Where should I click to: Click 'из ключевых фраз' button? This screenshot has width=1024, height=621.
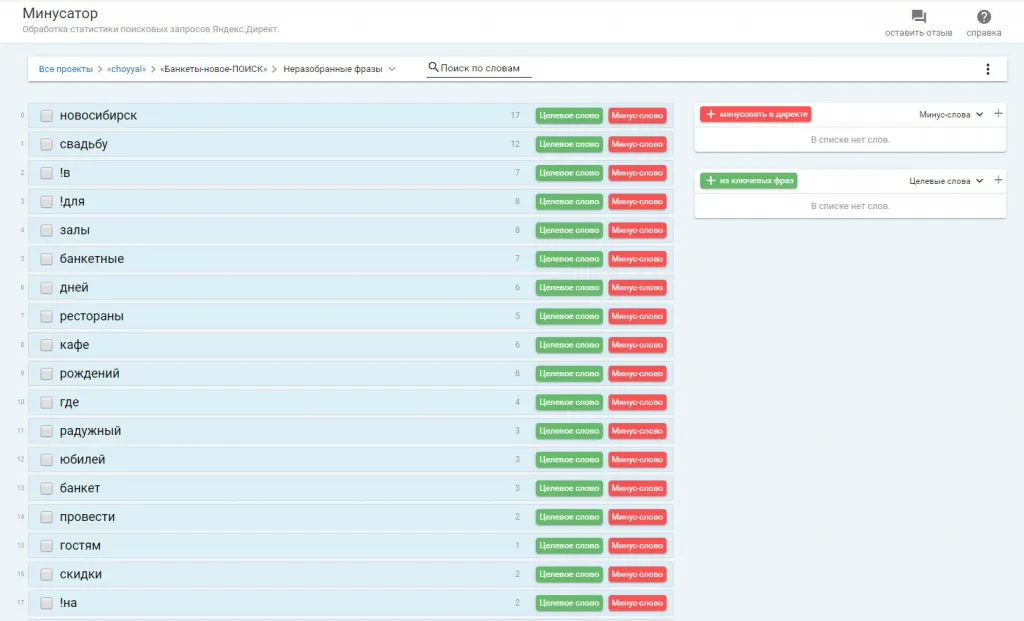coord(748,181)
